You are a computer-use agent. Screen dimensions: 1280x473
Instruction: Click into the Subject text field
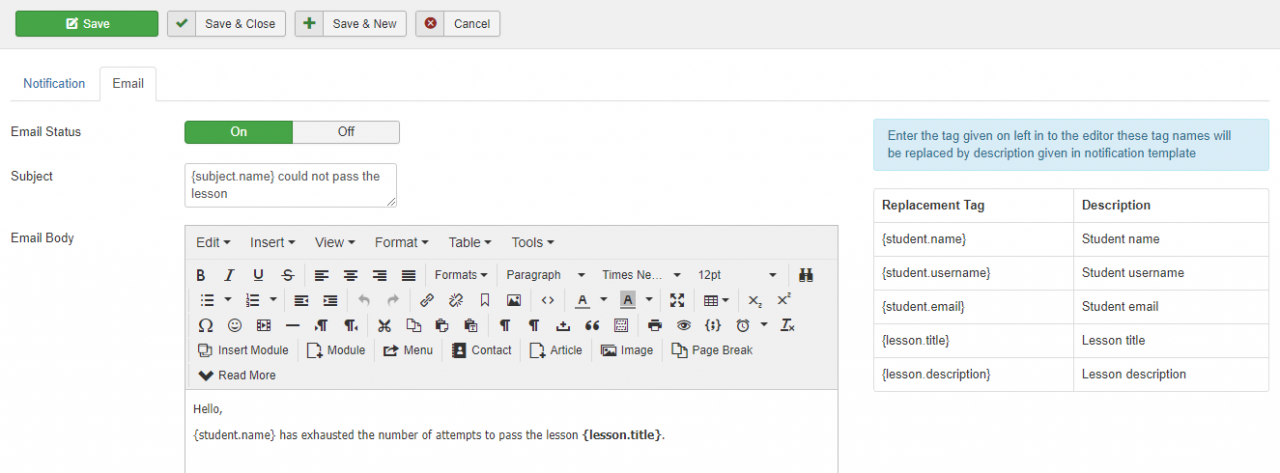click(290, 185)
